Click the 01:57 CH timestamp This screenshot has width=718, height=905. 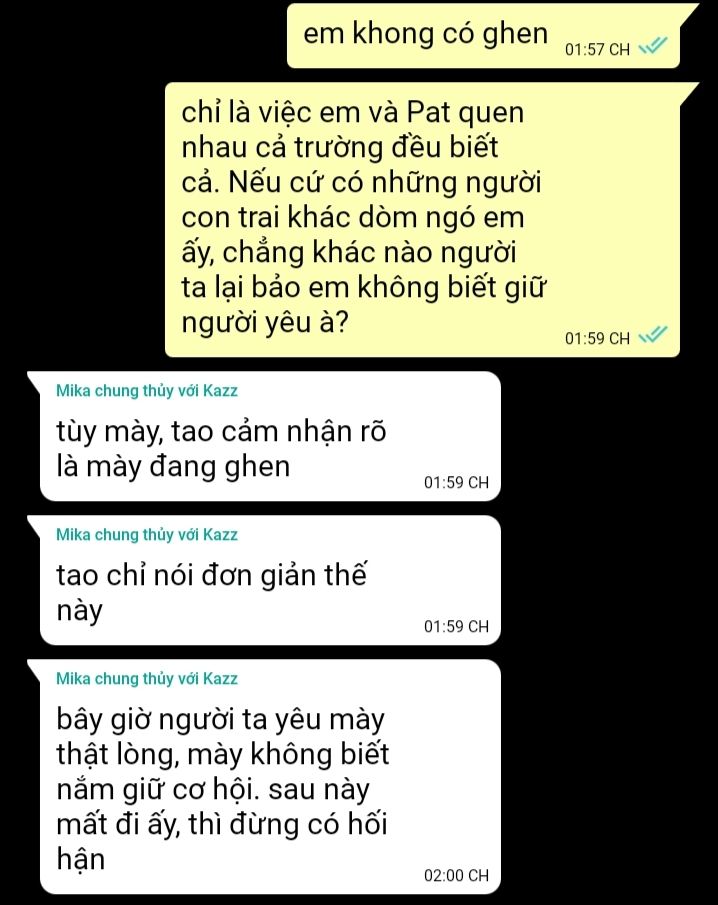(597, 50)
